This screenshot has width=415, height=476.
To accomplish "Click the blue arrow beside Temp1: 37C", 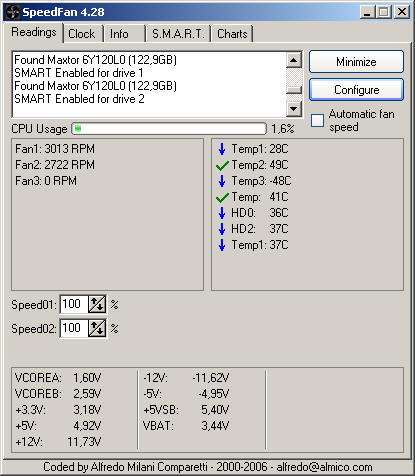I will pyautogui.click(x=222, y=245).
